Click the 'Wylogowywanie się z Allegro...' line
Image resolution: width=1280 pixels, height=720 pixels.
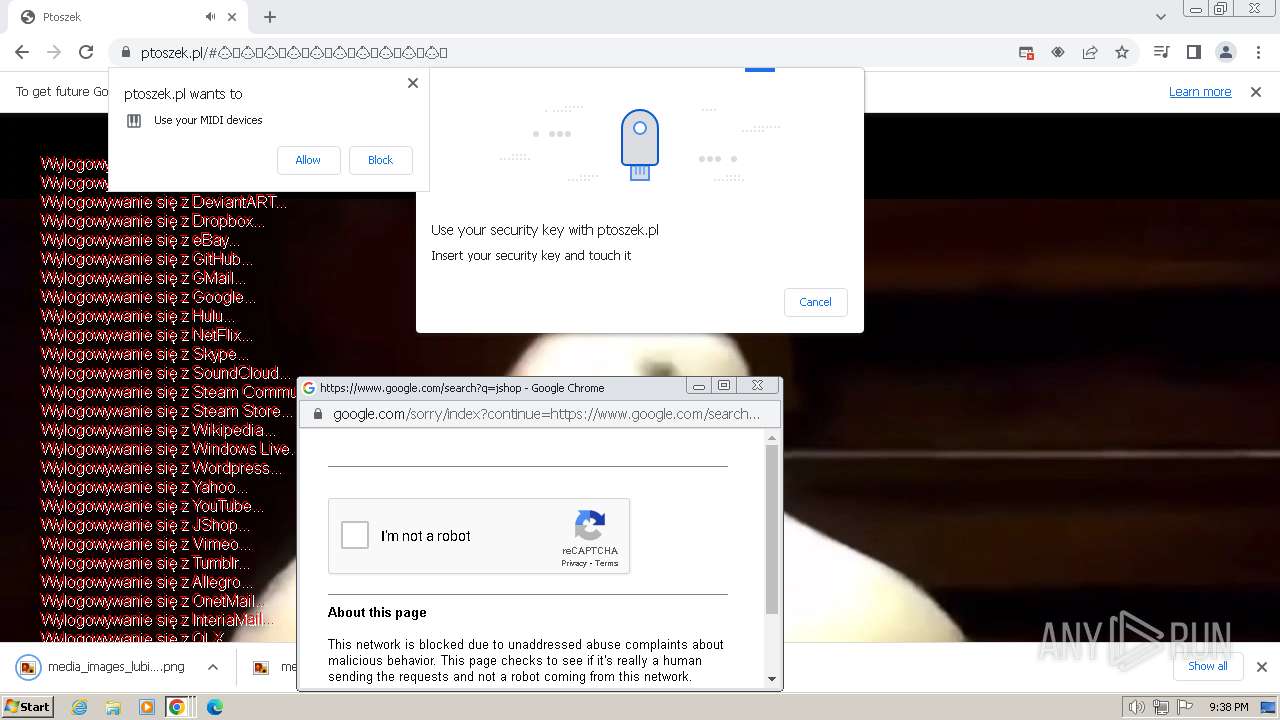[146, 582]
